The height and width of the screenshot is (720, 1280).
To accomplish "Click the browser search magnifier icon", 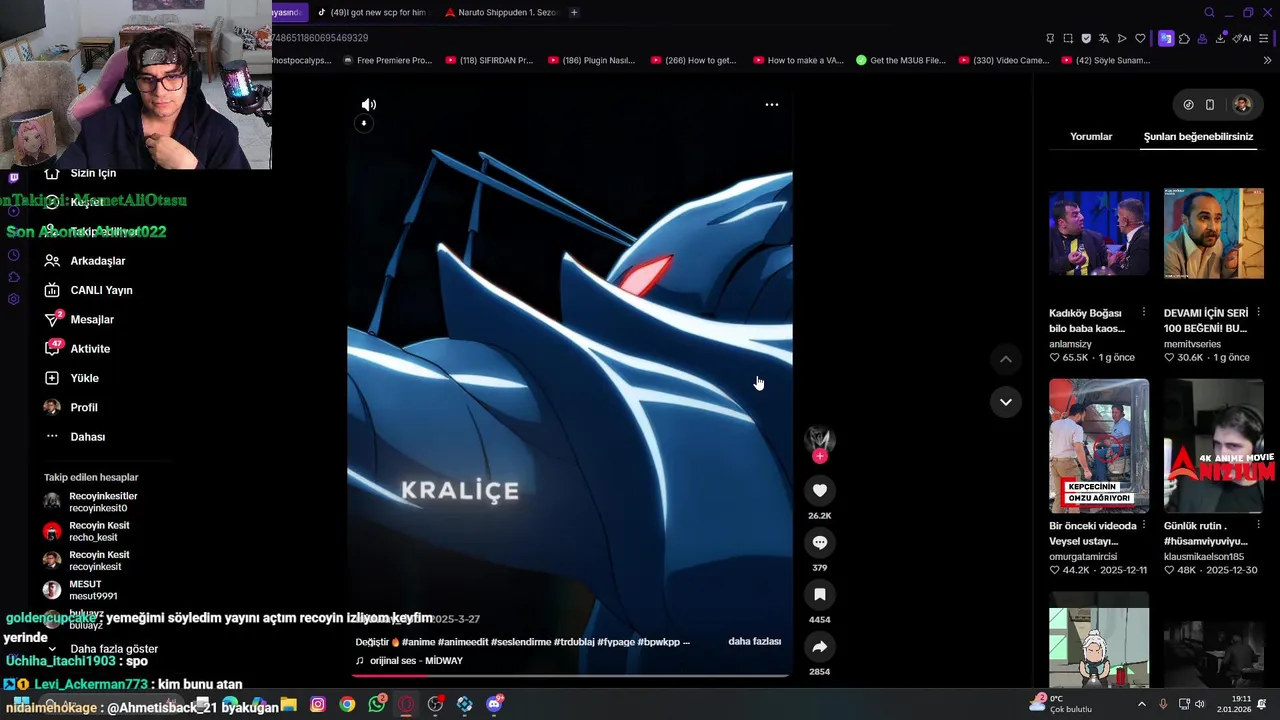I will (x=1209, y=13).
